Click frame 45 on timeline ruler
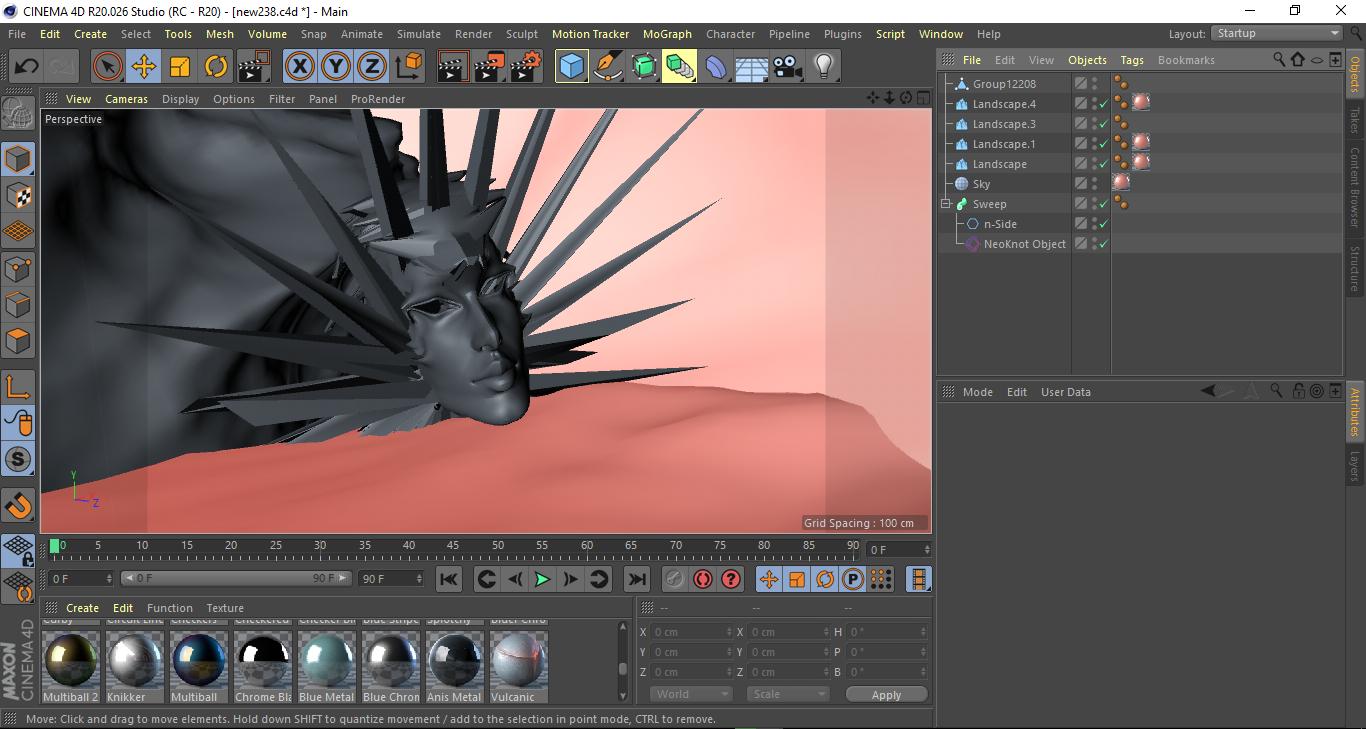1366x729 pixels. click(453, 546)
